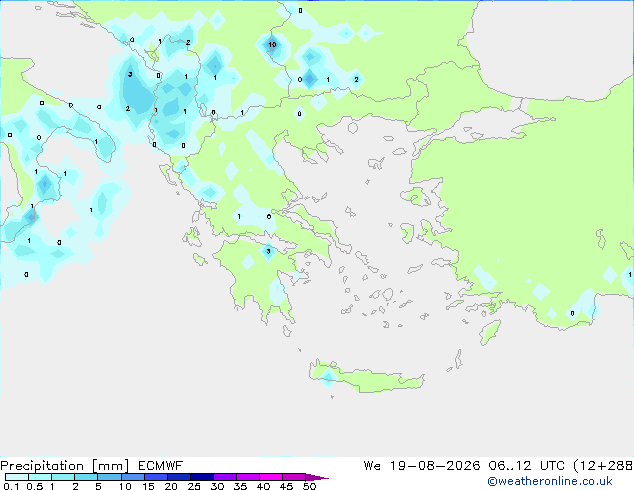Viewport: 634px width, 490px height.
Task: Click the '10' precipitation value on the map
Action: pos(272,44)
